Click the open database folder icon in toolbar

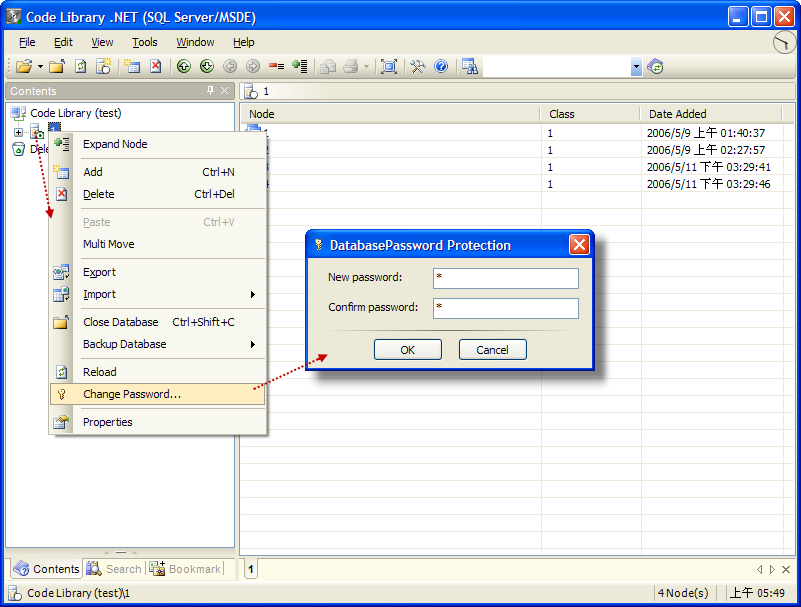point(23,66)
